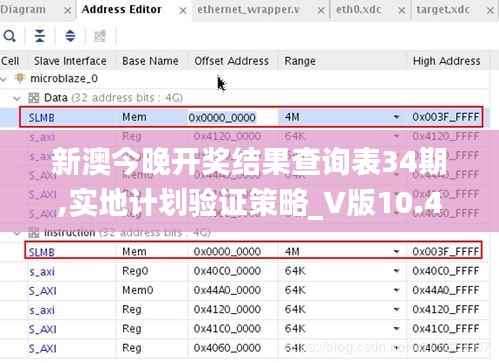Image resolution: width=499 pixels, height=363 pixels.
Task: Click Mem base name in Instruction SLMB row
Action: (134, 252)
